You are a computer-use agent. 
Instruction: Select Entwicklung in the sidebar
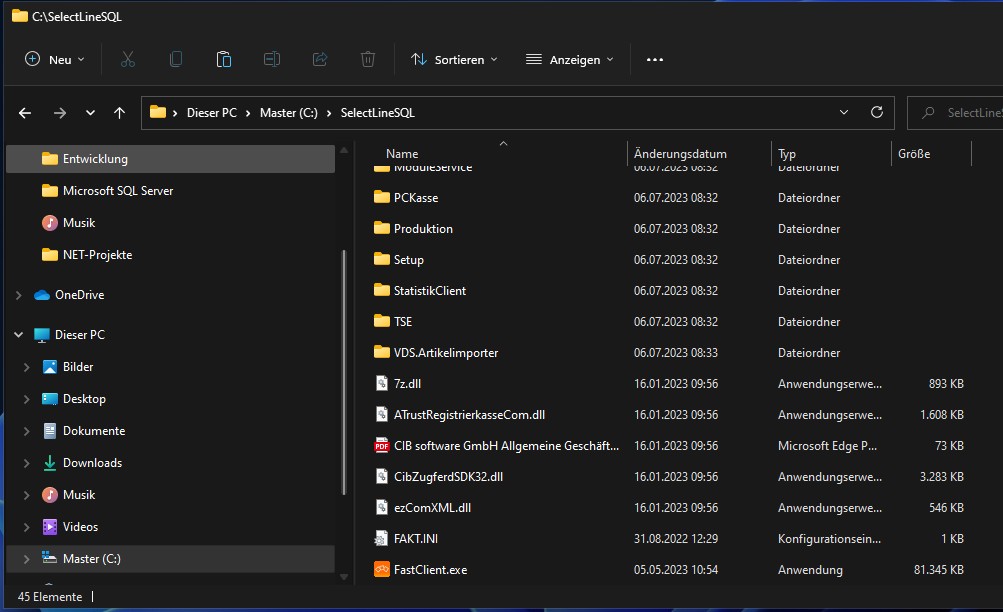click(x=170, y=159)
